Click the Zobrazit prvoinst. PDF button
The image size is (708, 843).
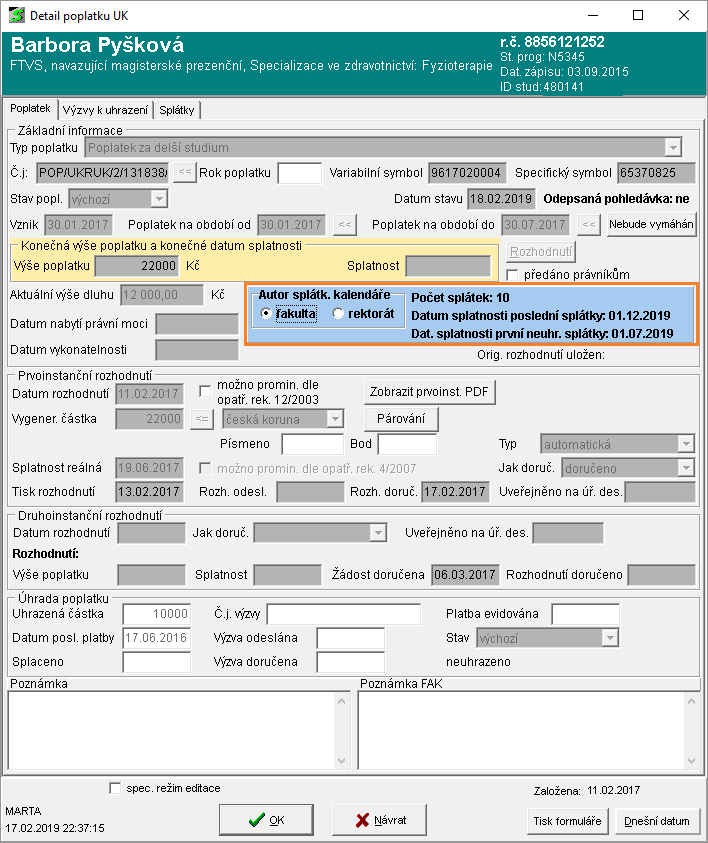432,392
